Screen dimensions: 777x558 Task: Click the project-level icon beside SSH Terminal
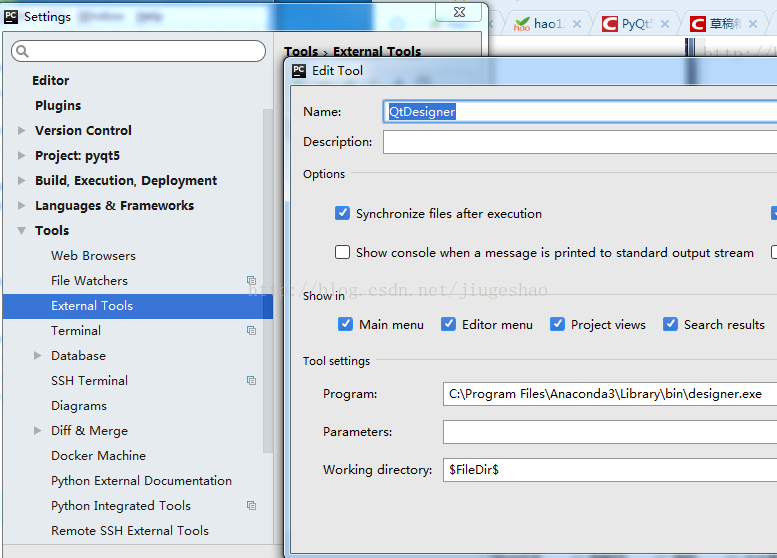(x=251, y=381)
